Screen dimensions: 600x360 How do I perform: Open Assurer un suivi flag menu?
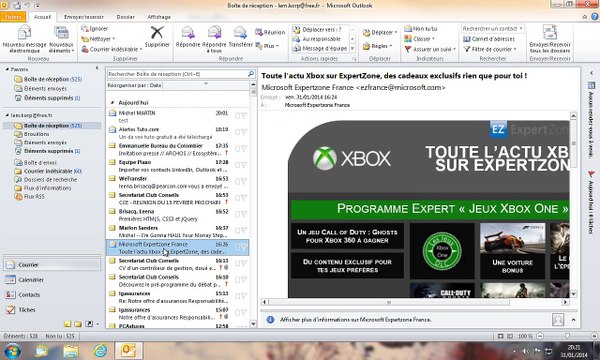(x=430, y=49)
